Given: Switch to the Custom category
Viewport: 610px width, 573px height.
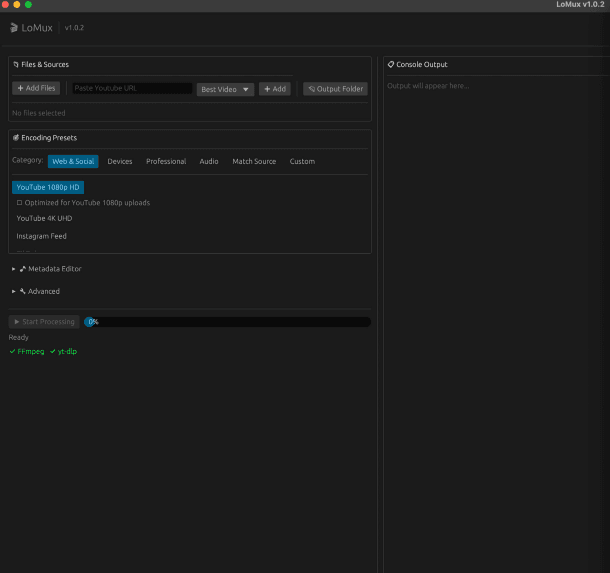Looking at the screenshot, I should [302, 161].
